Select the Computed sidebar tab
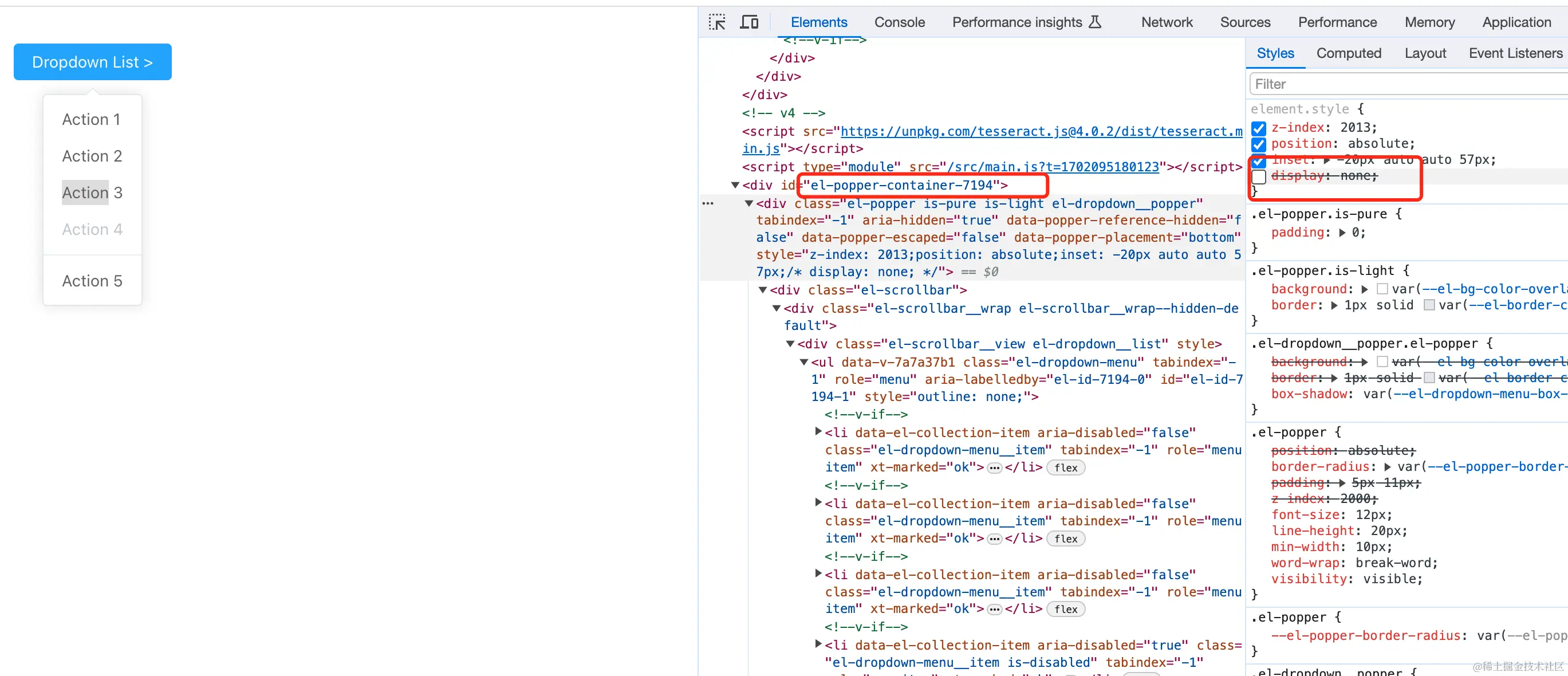The height and width of the screenshot is (676, 1568). (x=1349, y=54)
